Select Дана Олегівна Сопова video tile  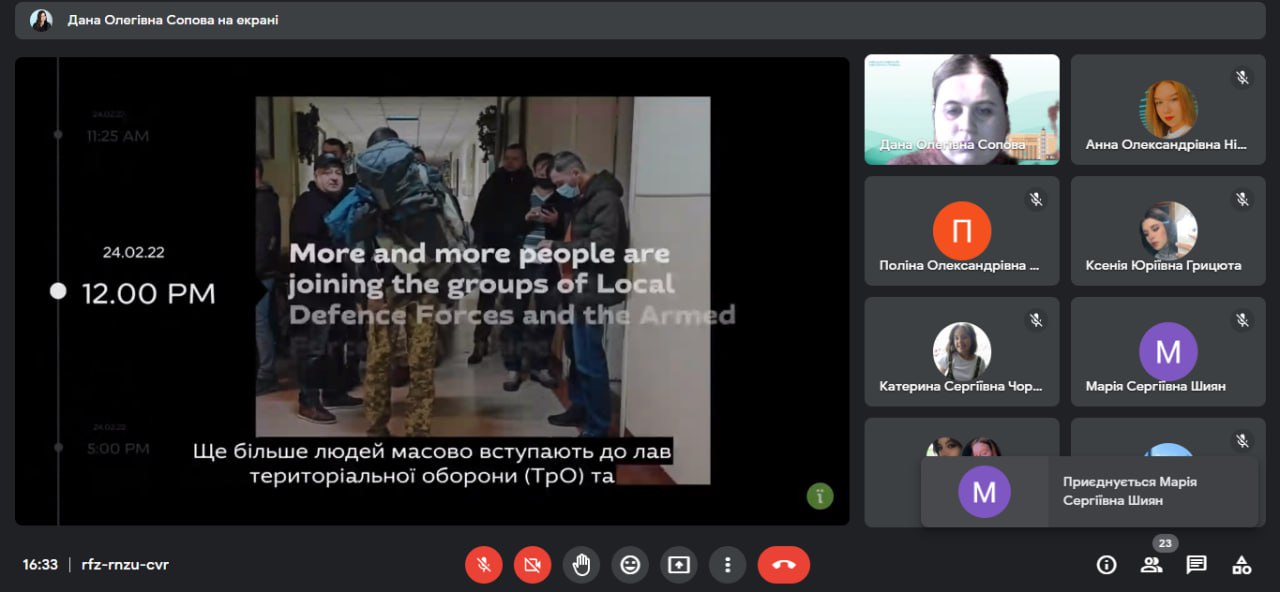pos(962,109)
